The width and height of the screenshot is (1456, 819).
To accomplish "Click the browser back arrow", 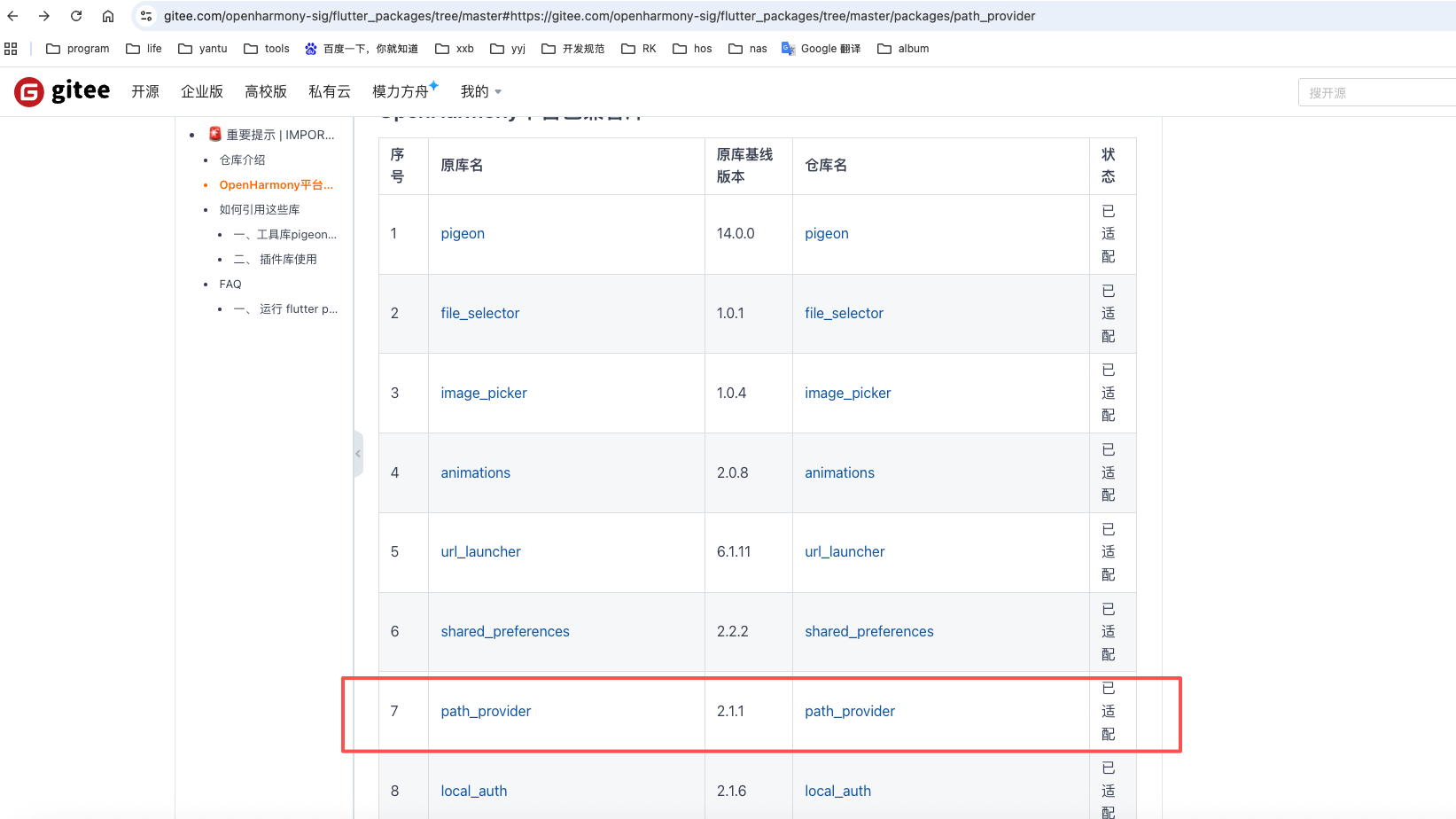I will tap(13, 16).
